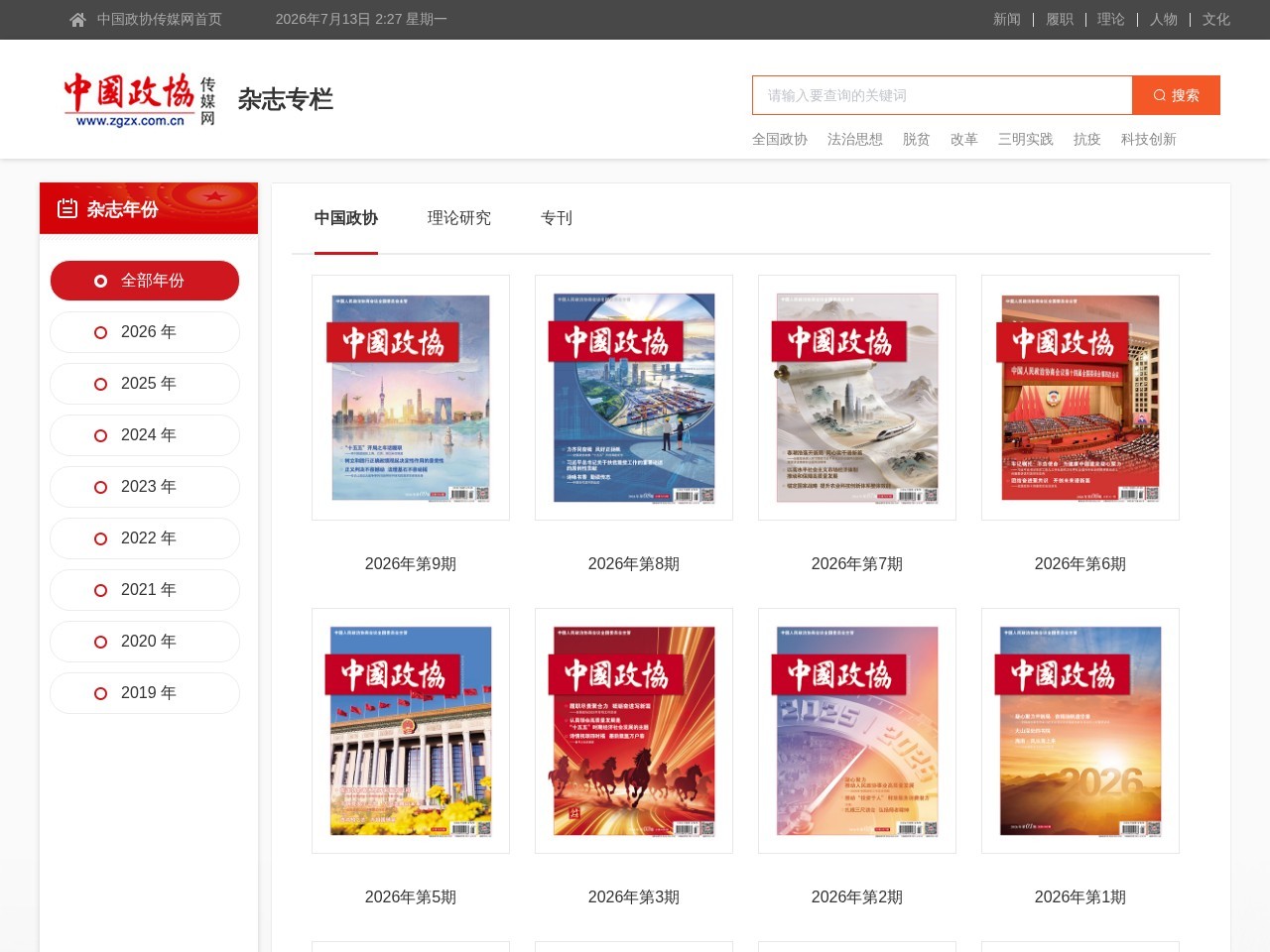Click the China CPPCC logo image
This screenshot has width=1270, height=952.
point(140,99)
